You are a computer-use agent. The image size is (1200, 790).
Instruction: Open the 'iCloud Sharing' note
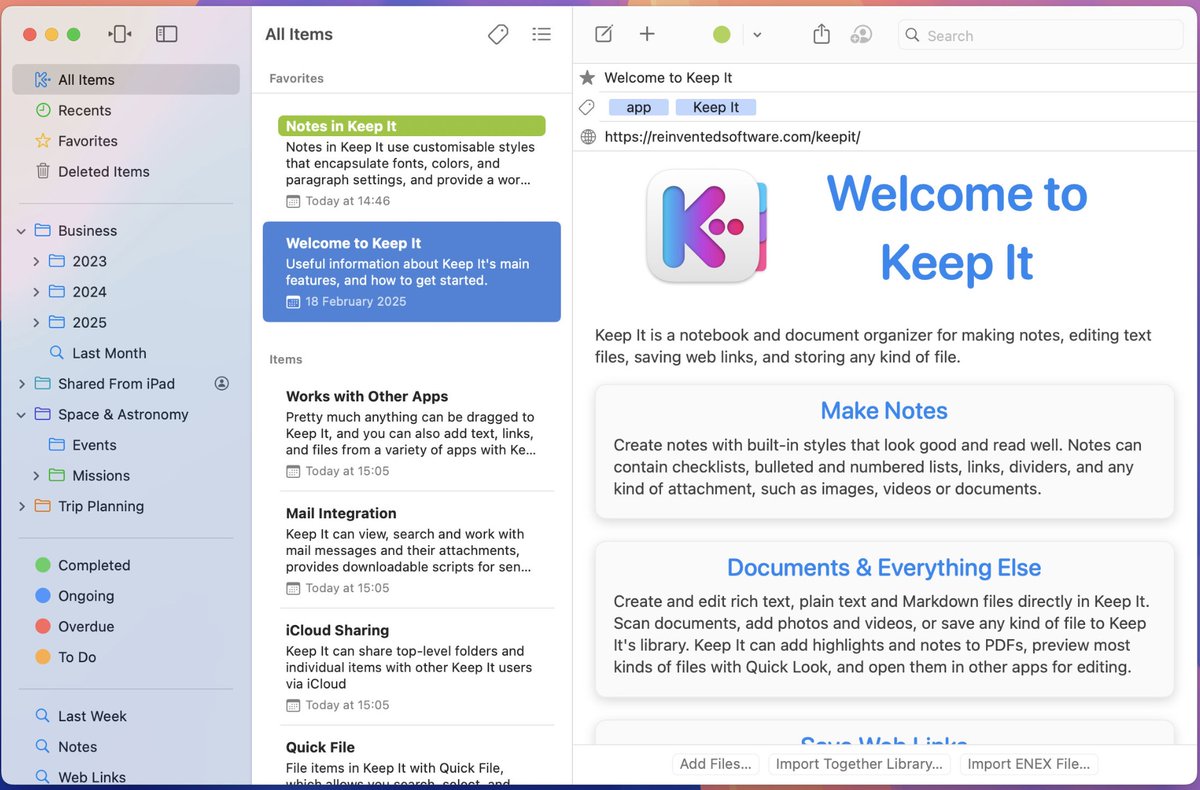pos(412,666)
